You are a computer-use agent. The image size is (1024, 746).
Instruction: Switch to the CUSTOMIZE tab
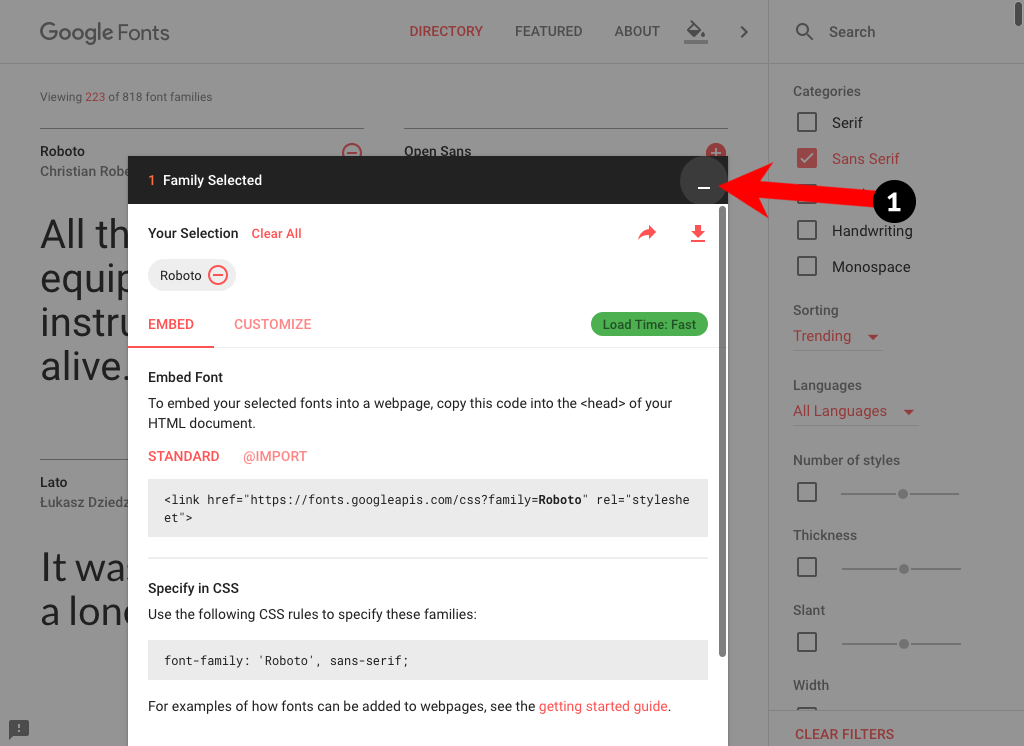pyautogui.click(x=273, y=325)
